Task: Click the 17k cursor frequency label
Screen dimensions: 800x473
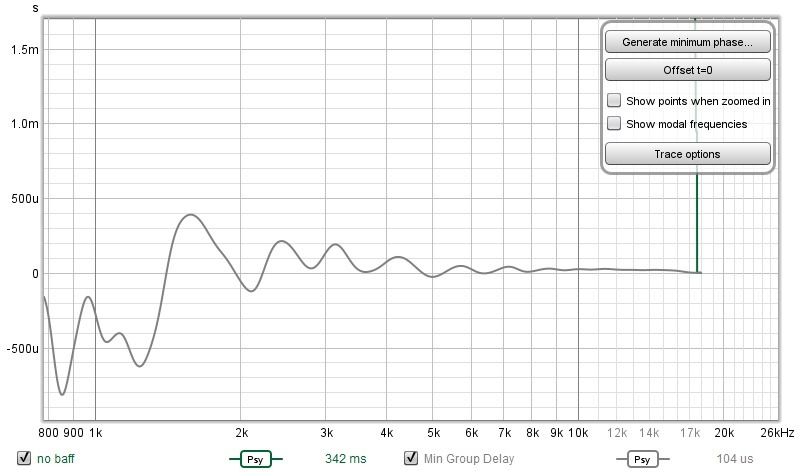Action: 690,433
